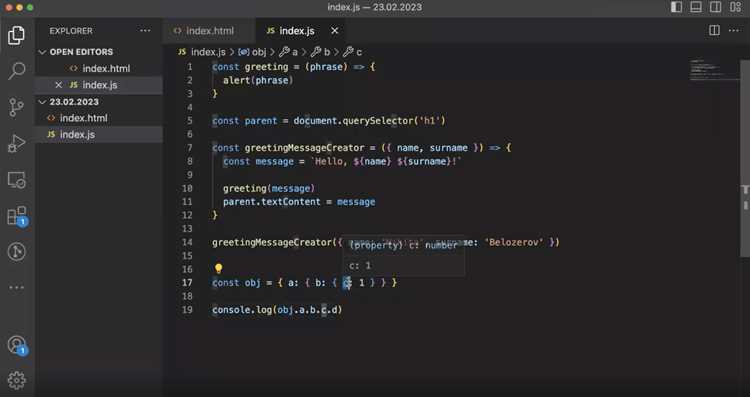Toggle the secondary sidebar layout icon
The image size is (750, 397).
pyautogui.click(x=716, y=7)
